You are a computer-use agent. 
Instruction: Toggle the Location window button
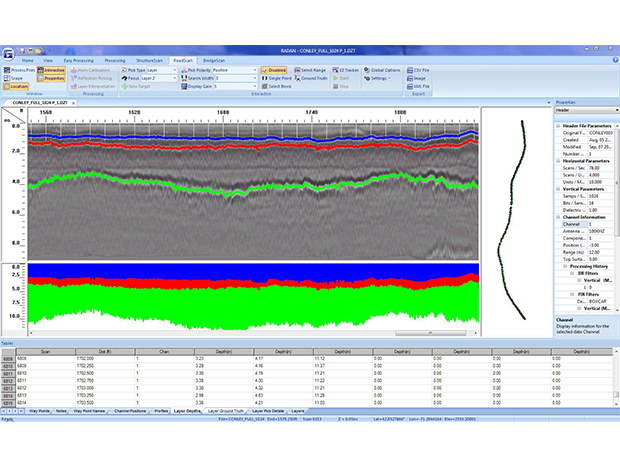tap(16, 87)
